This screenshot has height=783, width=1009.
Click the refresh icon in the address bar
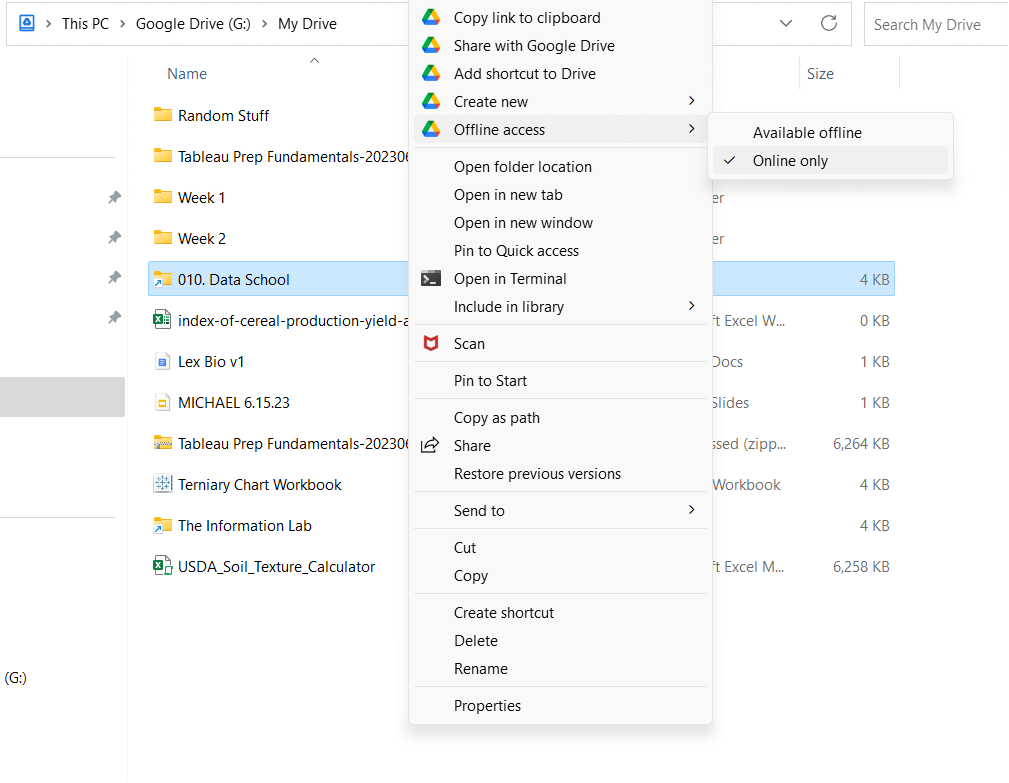click(x=828, y=24)
